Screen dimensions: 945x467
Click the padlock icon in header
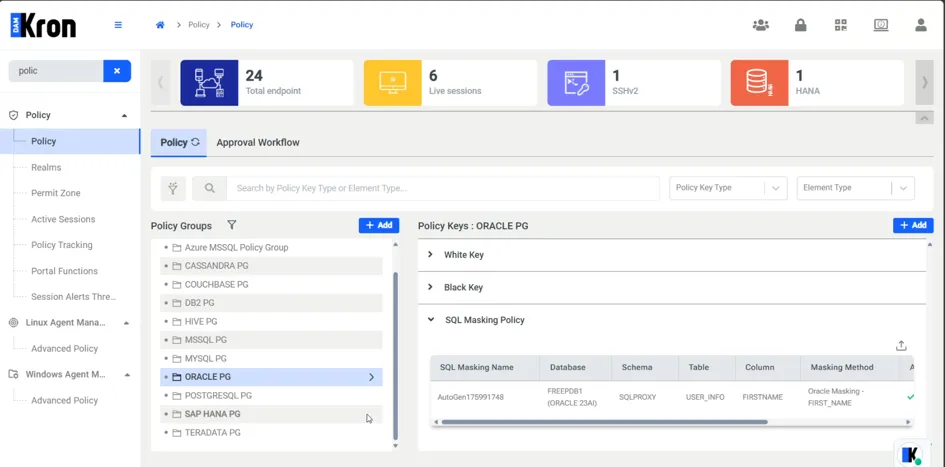(800, 25)
